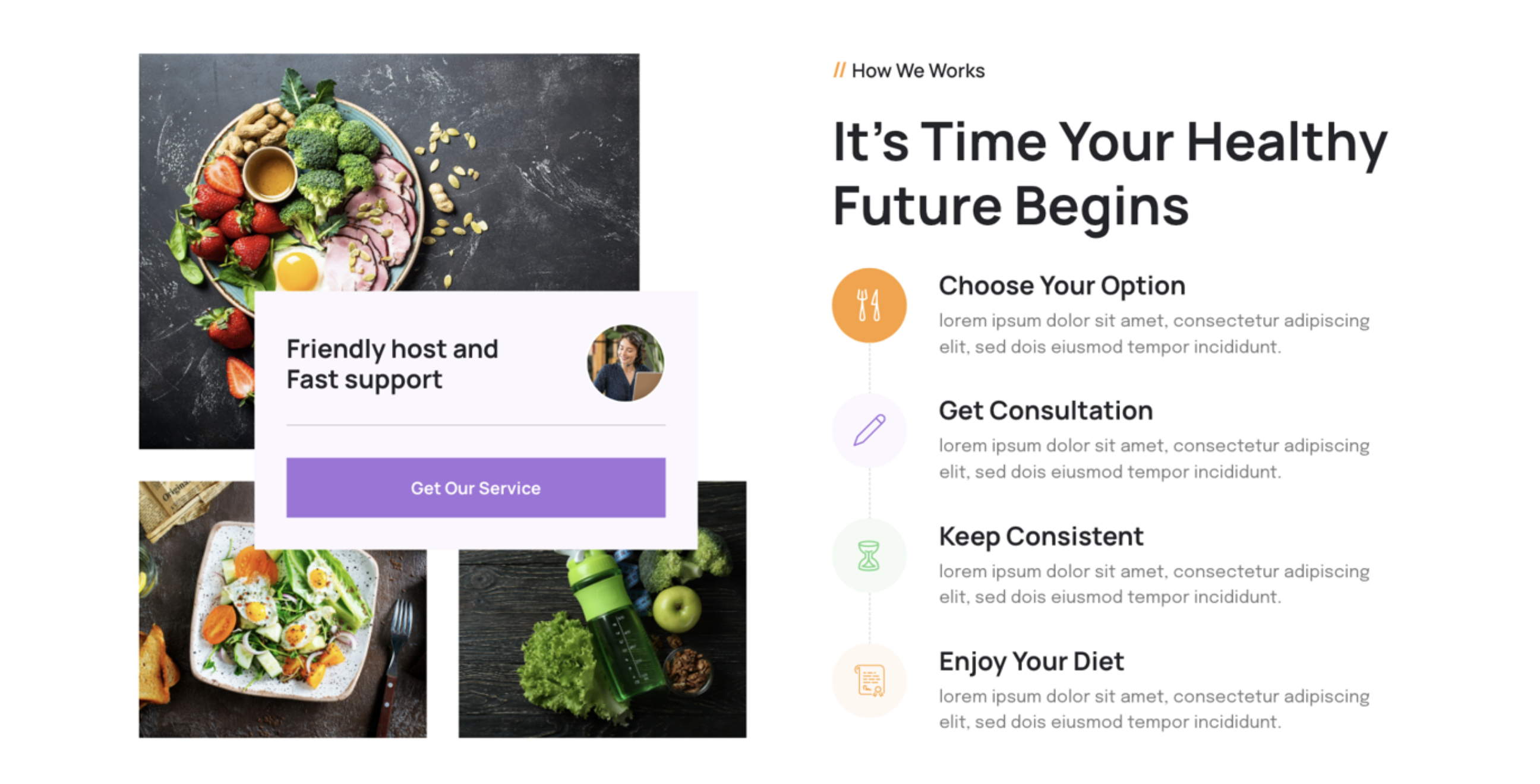
Task: Click description text under Keep Consistent
Action: (1154, 584)
